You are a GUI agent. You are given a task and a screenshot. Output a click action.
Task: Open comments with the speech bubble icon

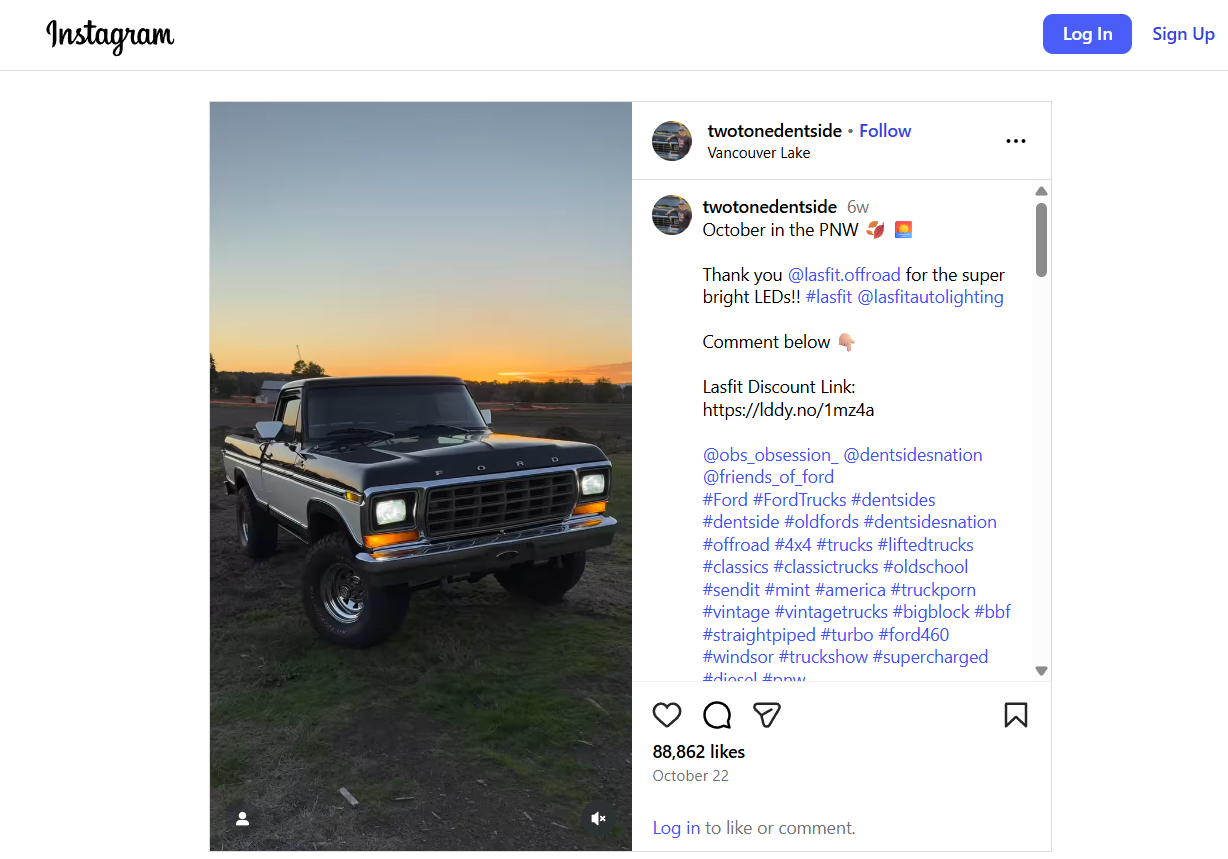tap(717, 715)
